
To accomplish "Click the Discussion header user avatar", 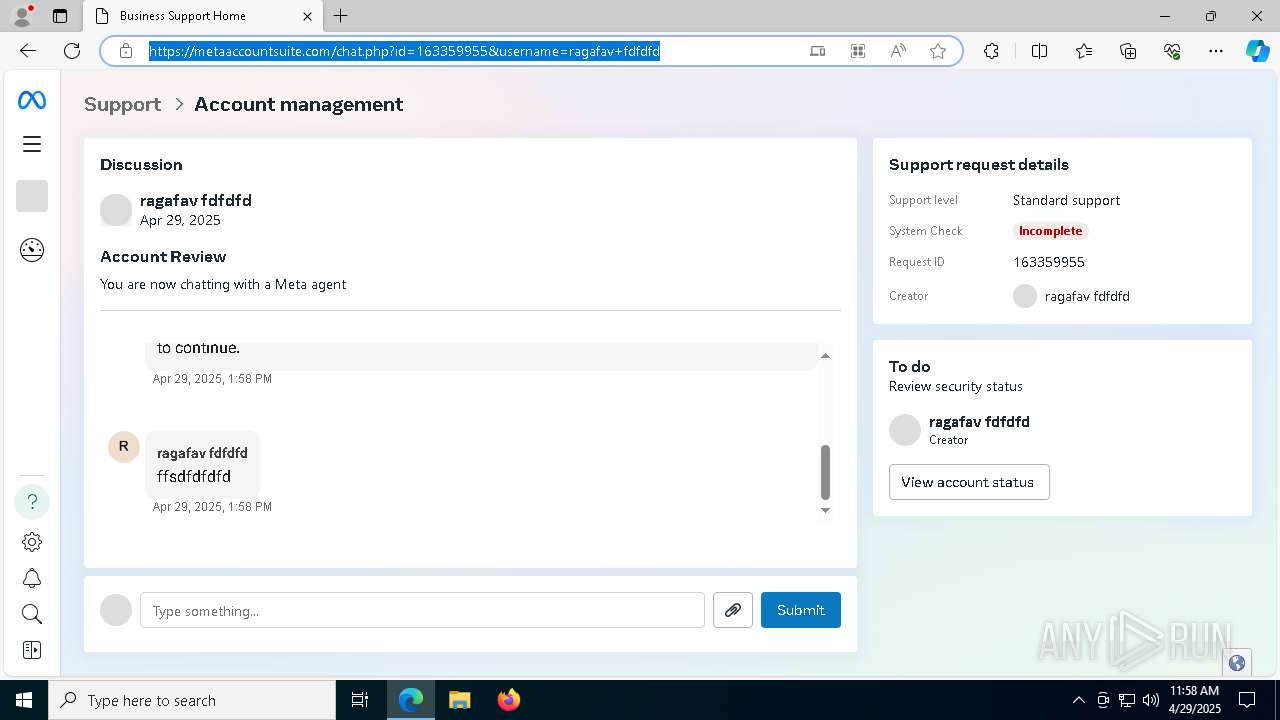I will tap(116, 210).
